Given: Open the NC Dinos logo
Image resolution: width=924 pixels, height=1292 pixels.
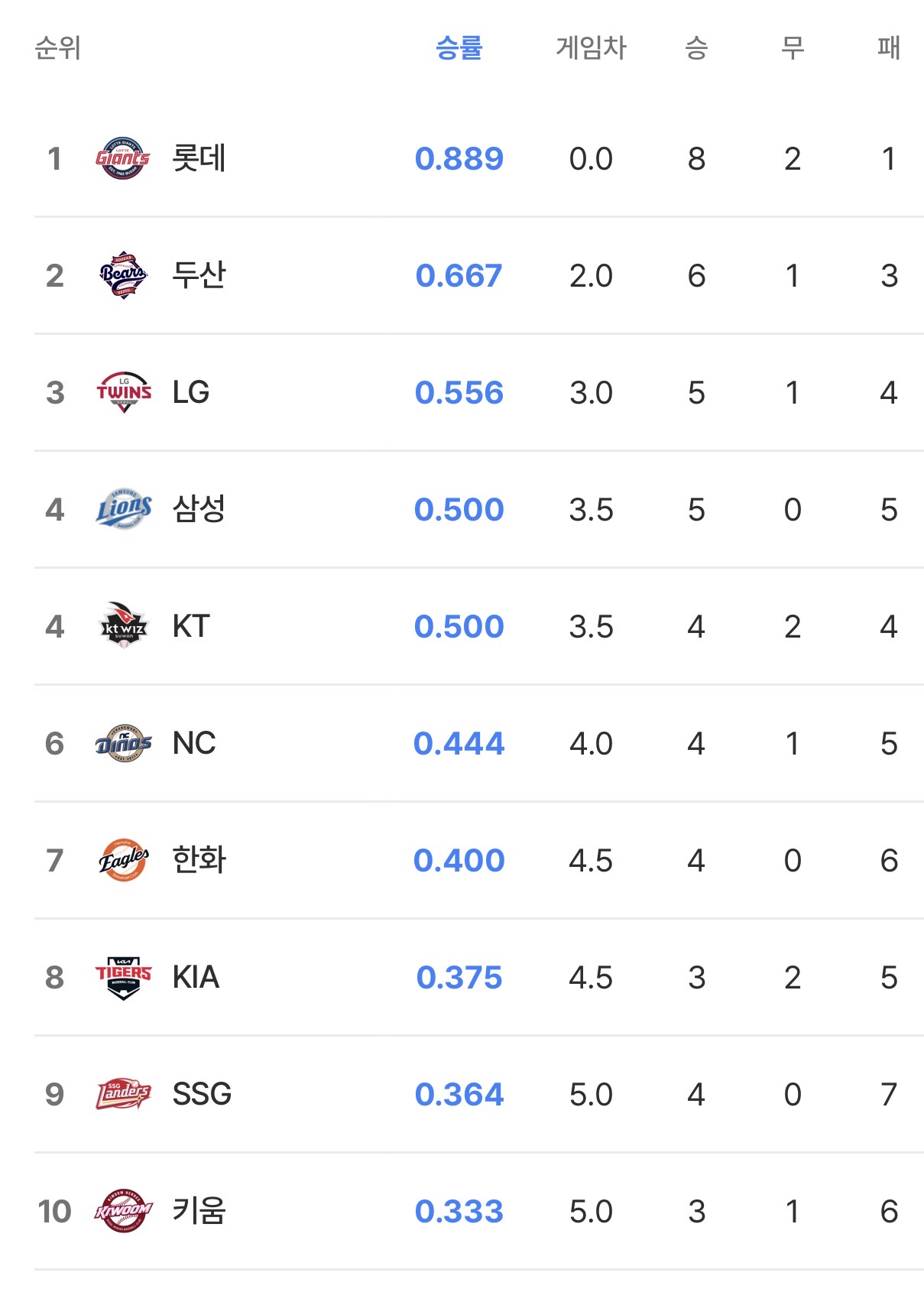Looking at the screenshot, I should pos(123,744).
